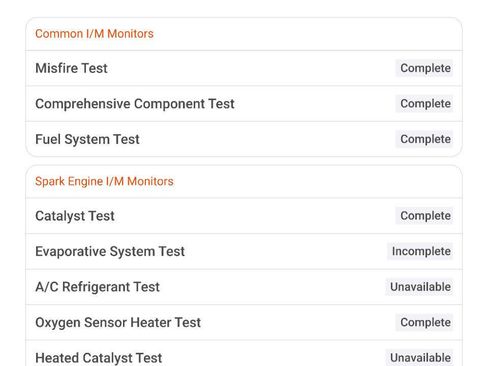
Task: Select the Catalyst Test row
Action: coord(244,216)
